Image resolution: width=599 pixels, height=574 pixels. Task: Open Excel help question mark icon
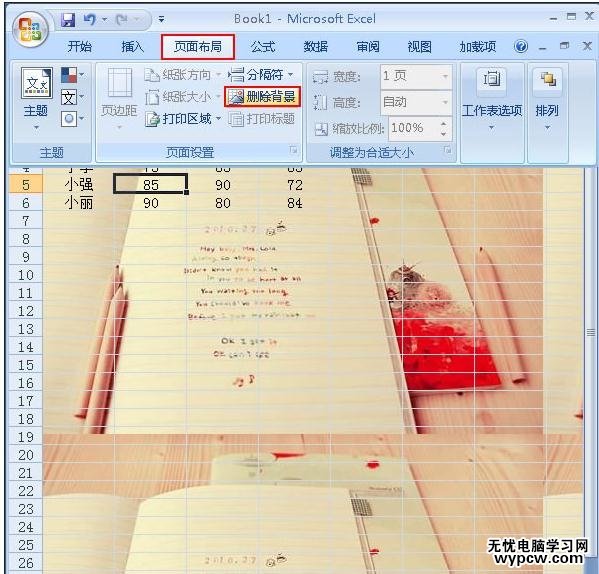click(521, 47)
